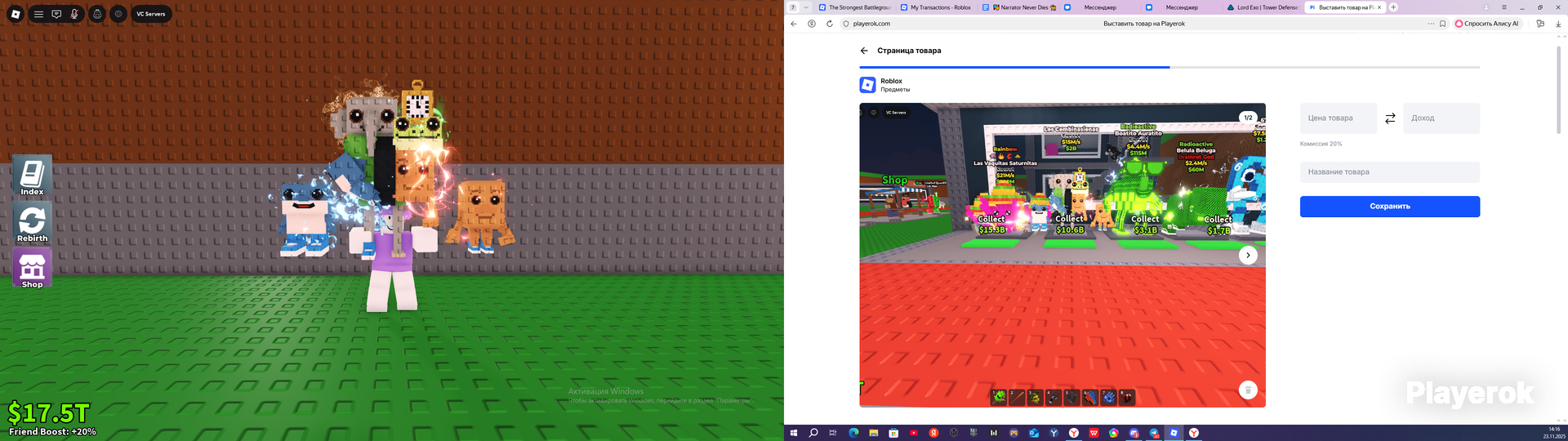Close the Выставить товар на Playerok tab
The height and width of the screenshot is (441, 1568).
[x=1379, y=7]
